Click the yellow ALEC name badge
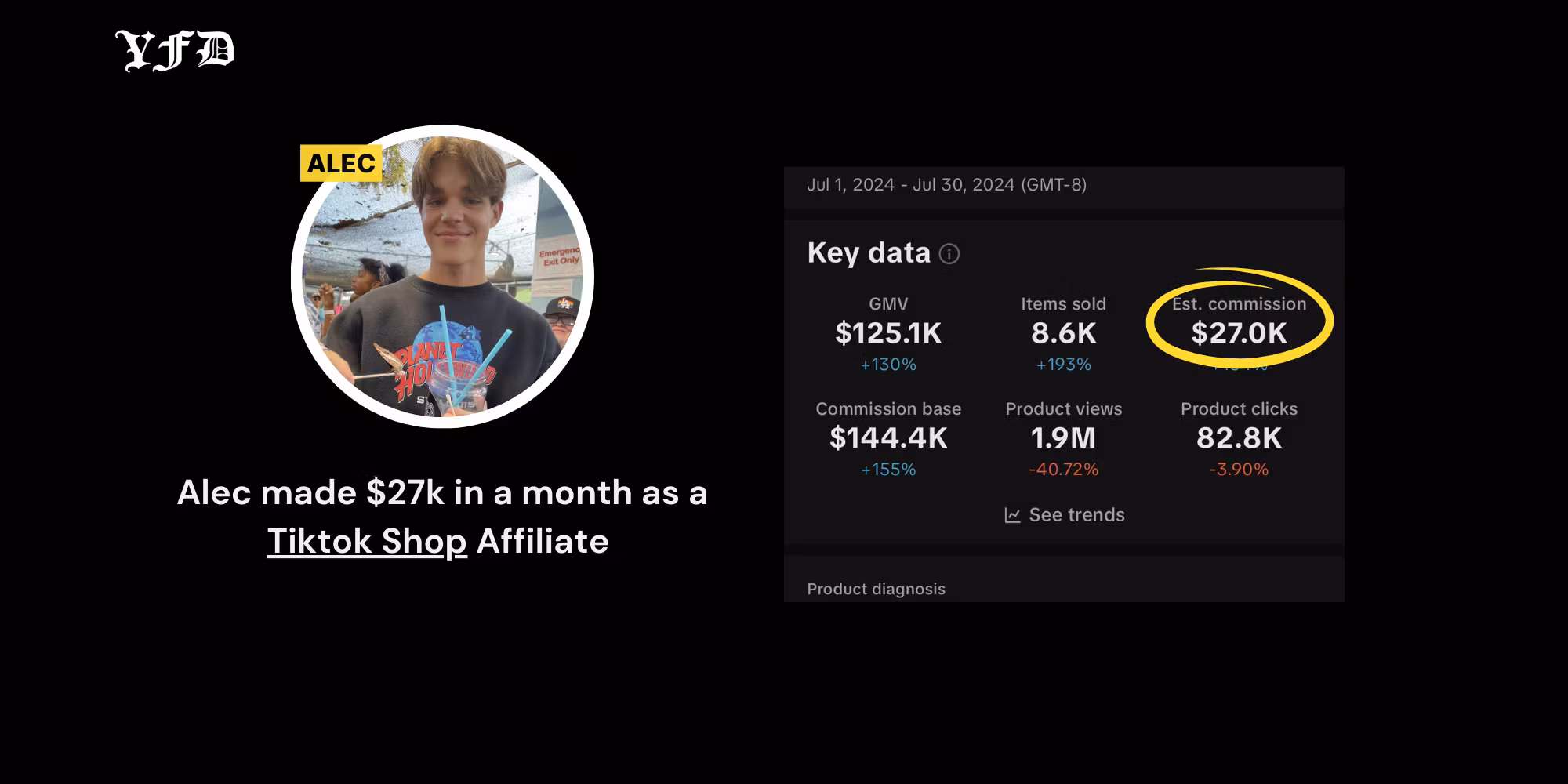Image resolution: width=1568 pixels, height=784 pixels. coord(341,163)
